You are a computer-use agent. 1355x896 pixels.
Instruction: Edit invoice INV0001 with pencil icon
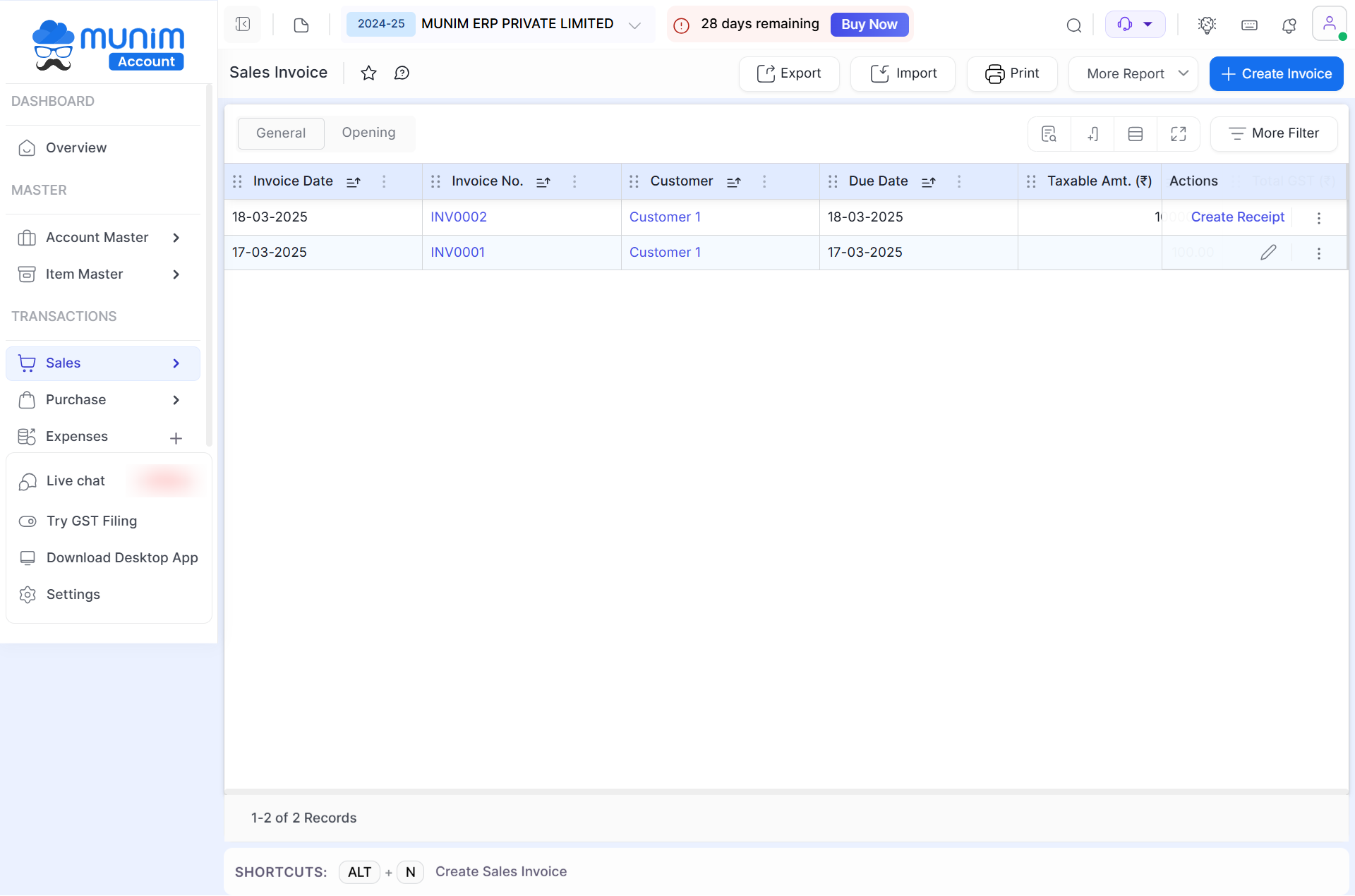[x=1268, y=252]
